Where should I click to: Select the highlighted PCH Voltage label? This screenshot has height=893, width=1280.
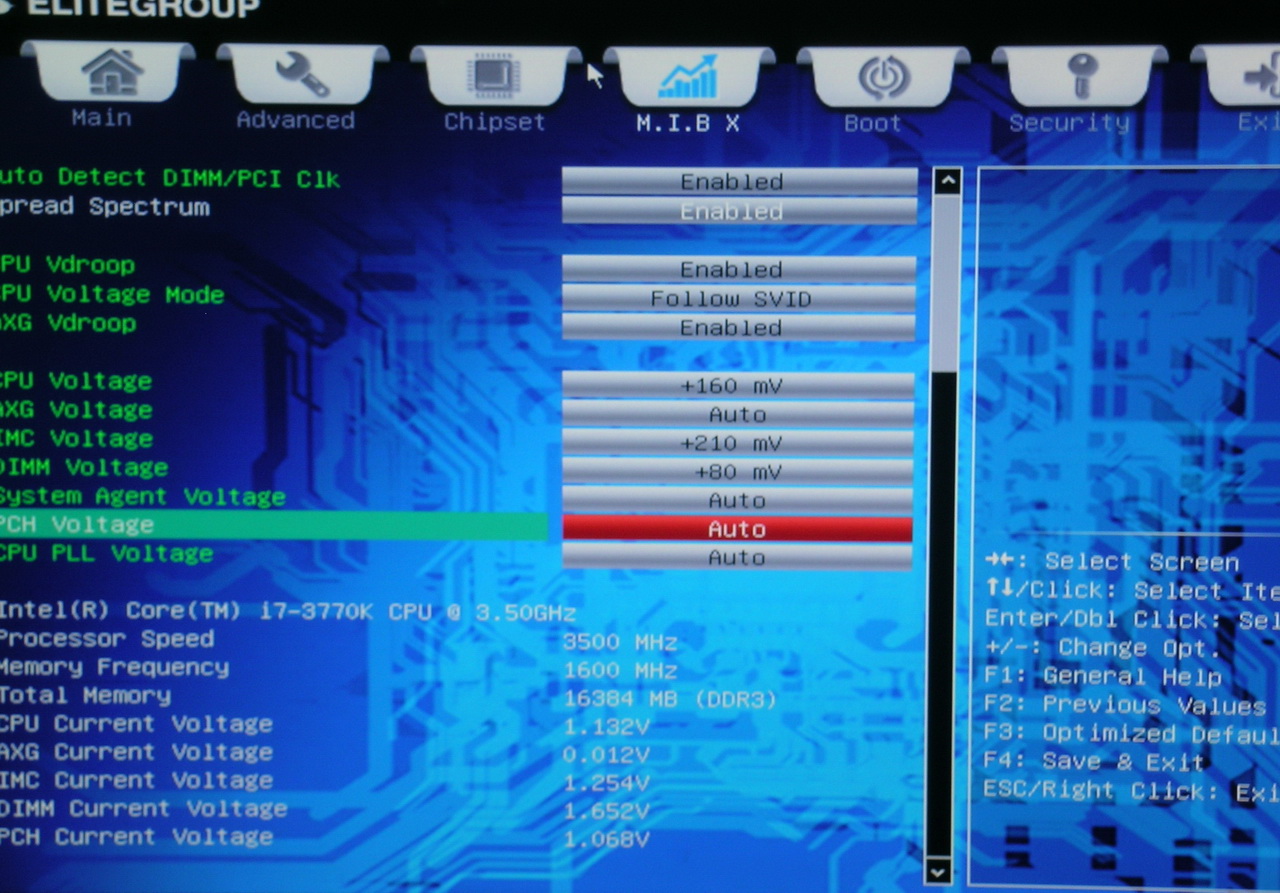[77, 525]
